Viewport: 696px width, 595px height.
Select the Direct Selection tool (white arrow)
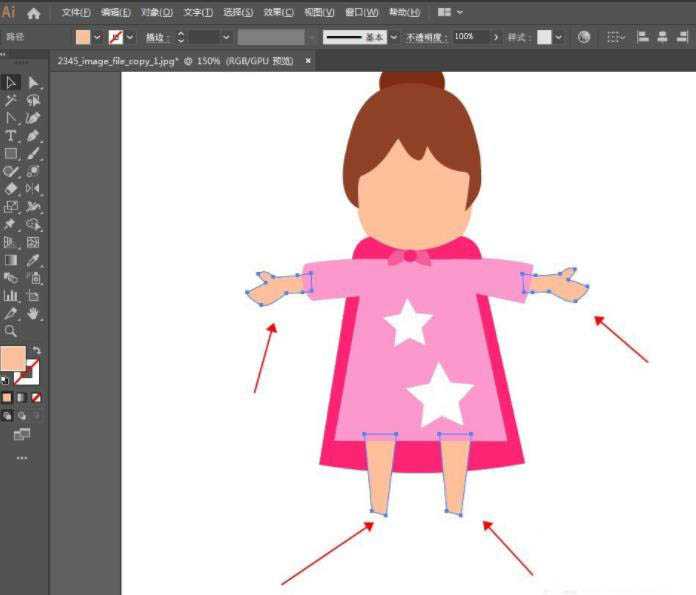33,83
